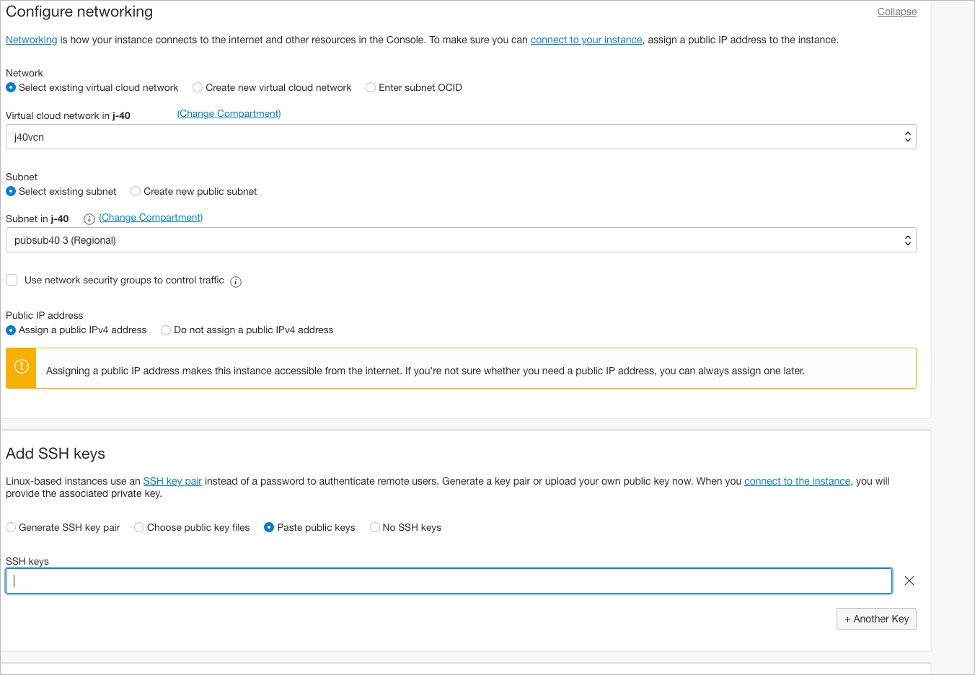The image size is (975, 675).
Task: Click info icon beside Subnet in j-40
Action: click(89, 218)
